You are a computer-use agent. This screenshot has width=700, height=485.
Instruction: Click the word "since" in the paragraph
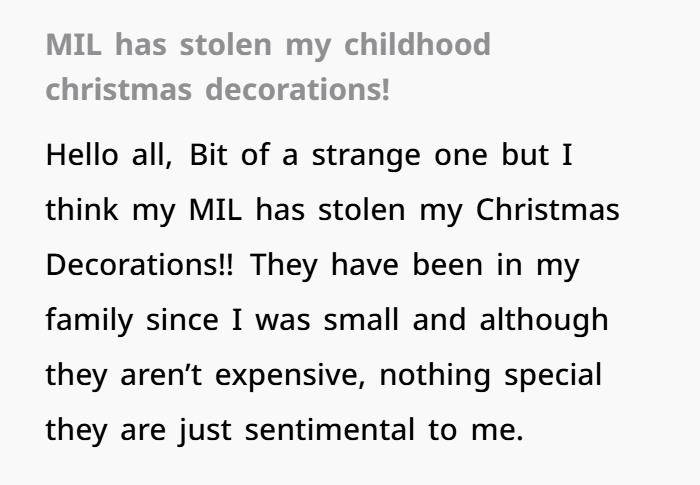187,323
